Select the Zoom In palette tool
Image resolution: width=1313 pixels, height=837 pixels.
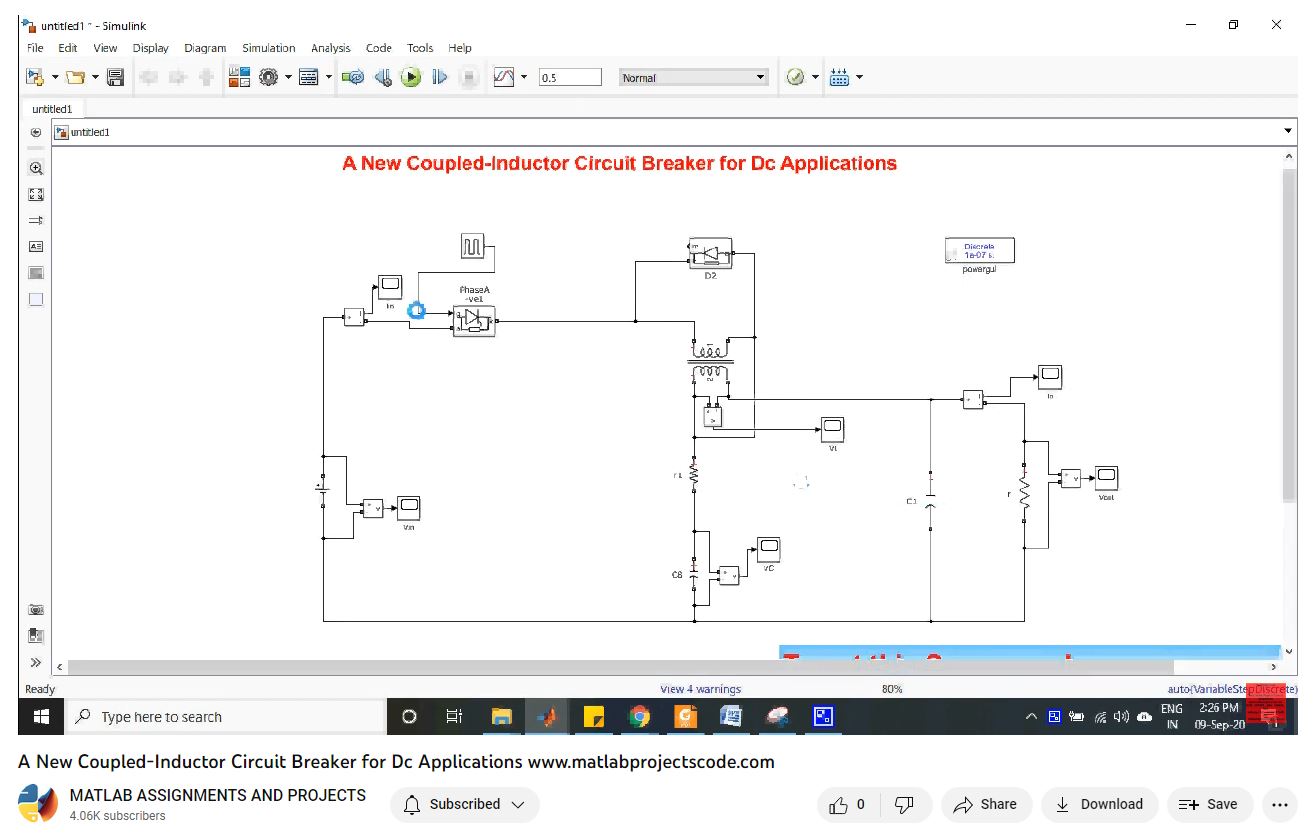(36, 169)
